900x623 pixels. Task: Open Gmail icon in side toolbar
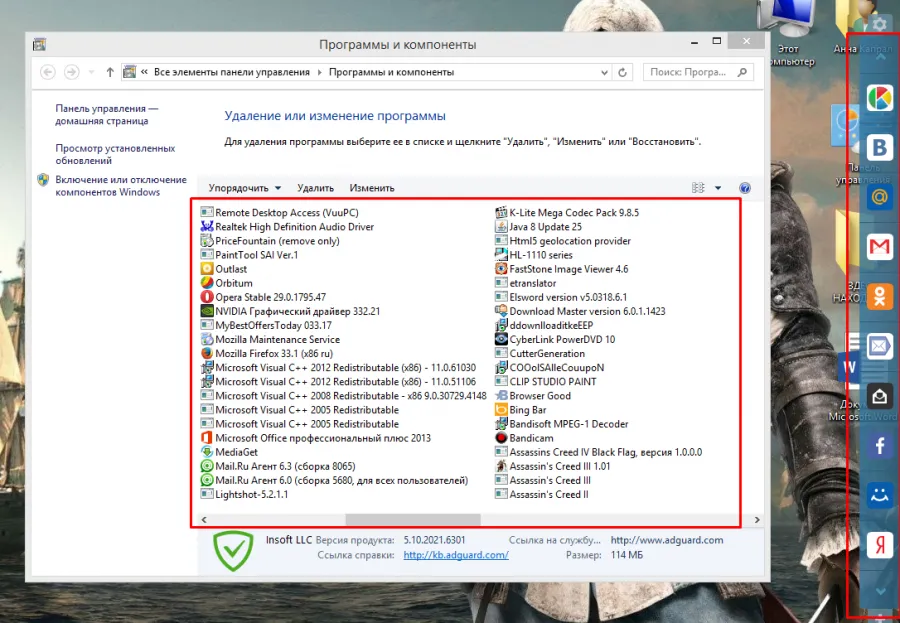point(879,247)
